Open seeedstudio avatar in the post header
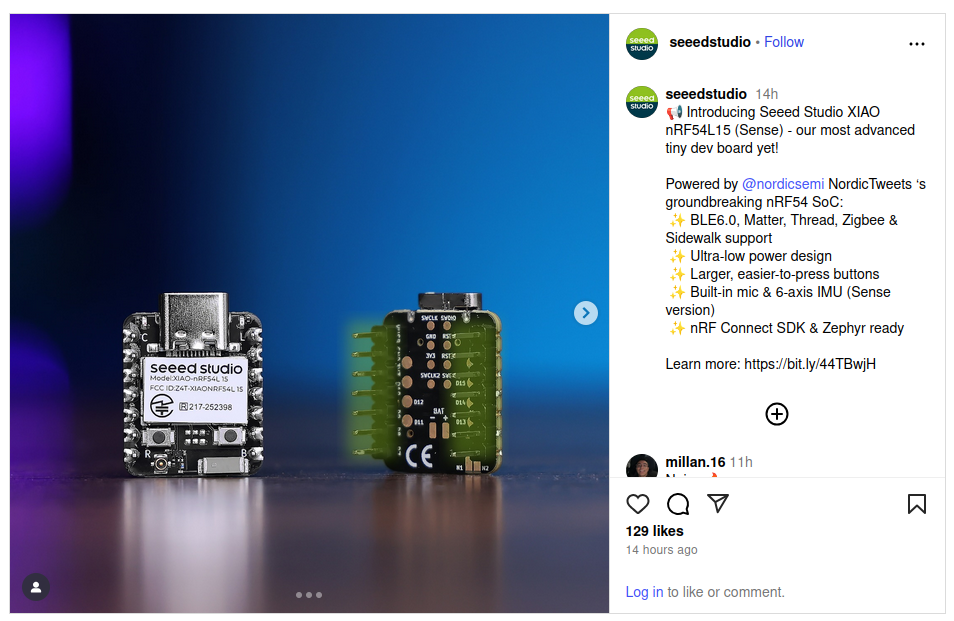The image size is (954, 621). 642,44
